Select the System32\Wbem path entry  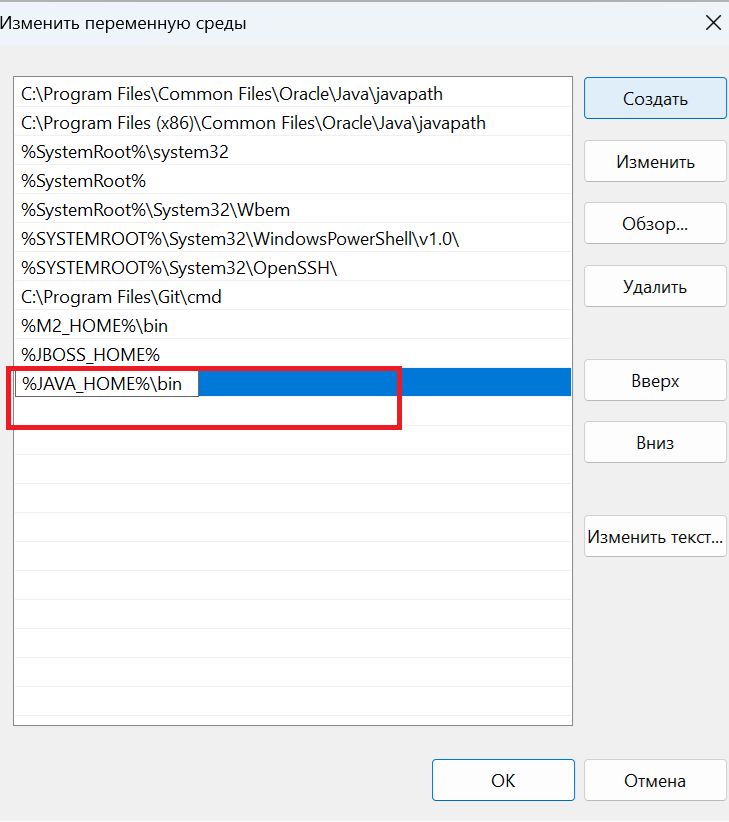coord(155,210)
